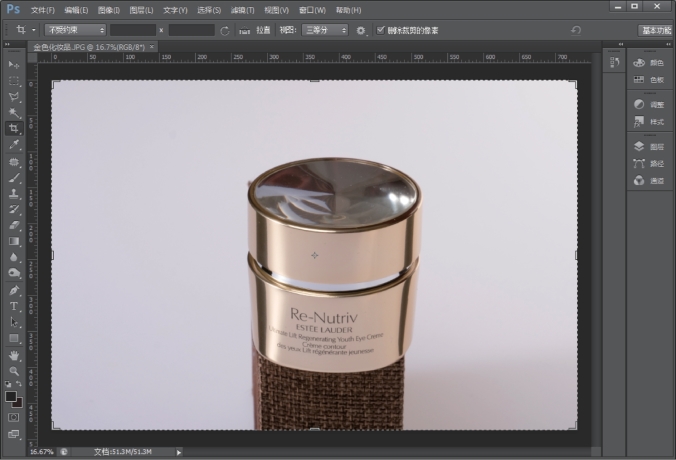The image size is (676, 460).
Task: Expand the toolbox to two columns
Action: coord(7,44)
